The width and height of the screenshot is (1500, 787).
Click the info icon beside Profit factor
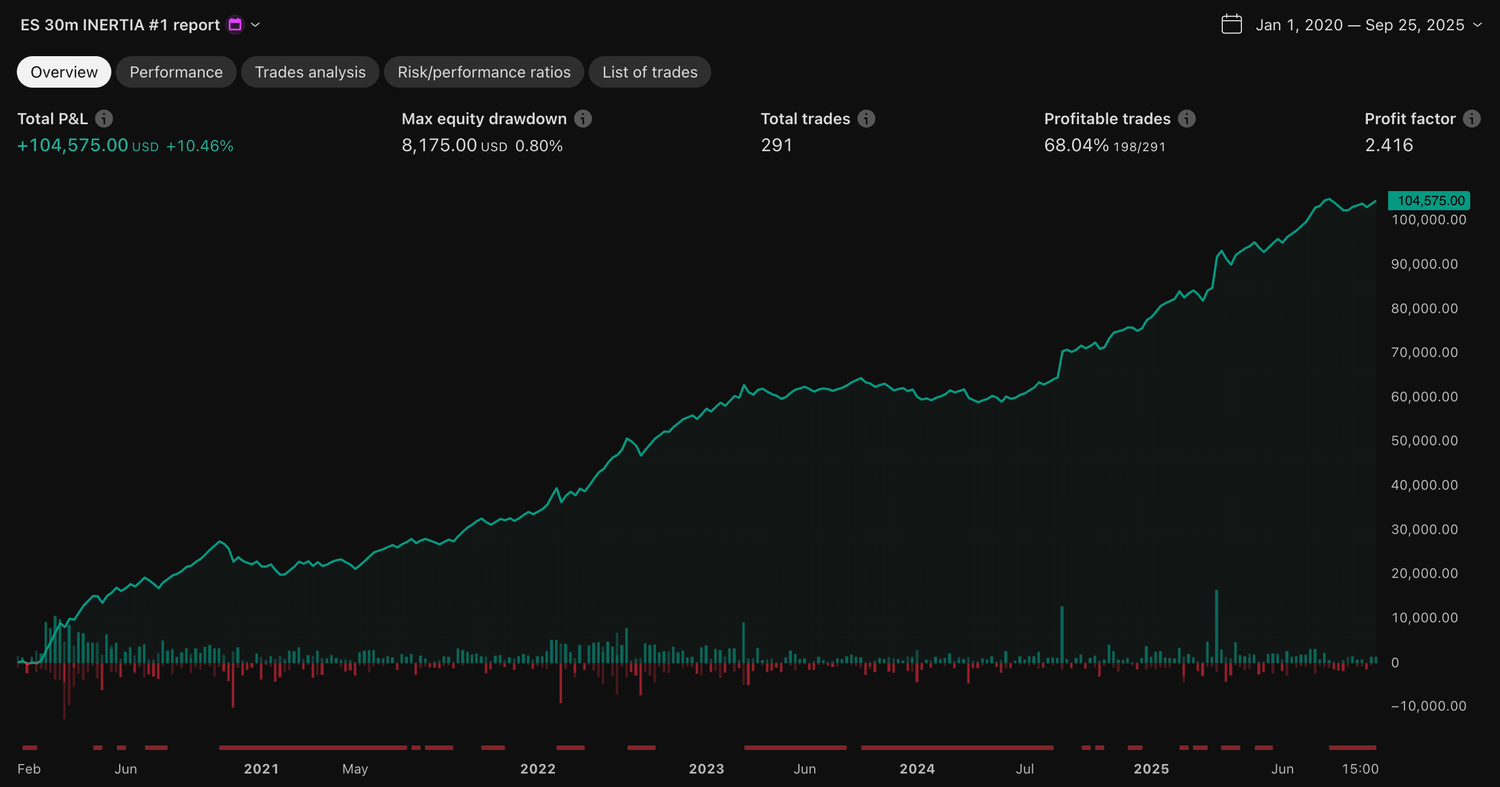pos(1471,119)
